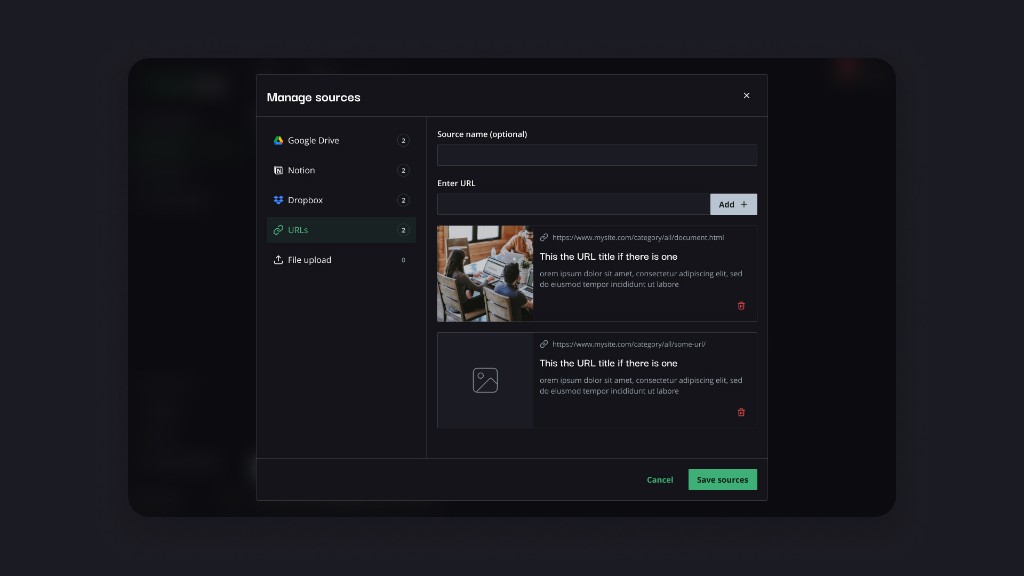This screenshot has width=1024, height=576.
Task: Click the Add URL button
Action: [x=733, y=204]
